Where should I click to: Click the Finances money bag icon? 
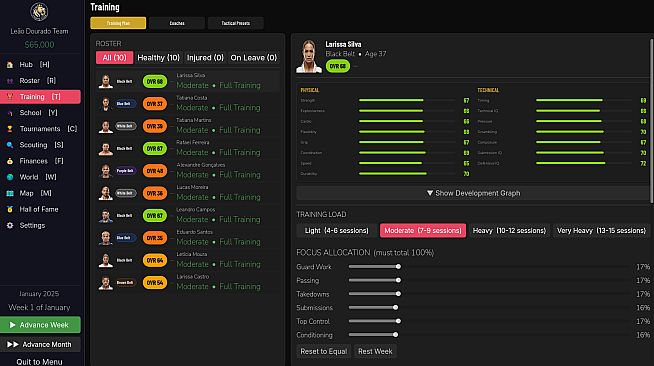10,161
